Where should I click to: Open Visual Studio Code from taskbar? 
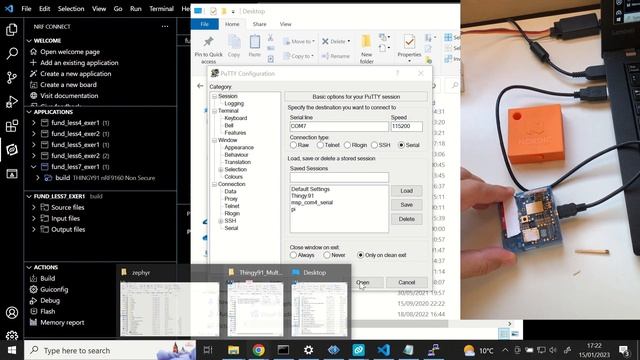pyautogui.click(x=383, y=350)
